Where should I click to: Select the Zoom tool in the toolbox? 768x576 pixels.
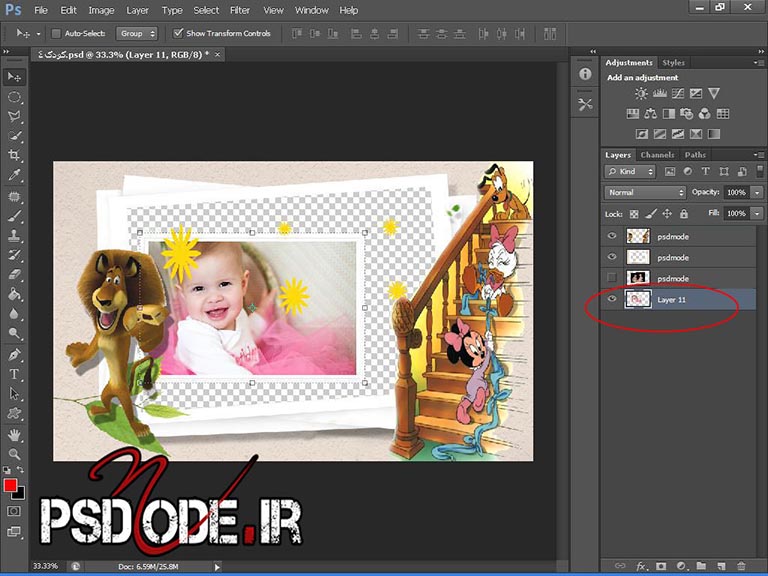[14, 455]
